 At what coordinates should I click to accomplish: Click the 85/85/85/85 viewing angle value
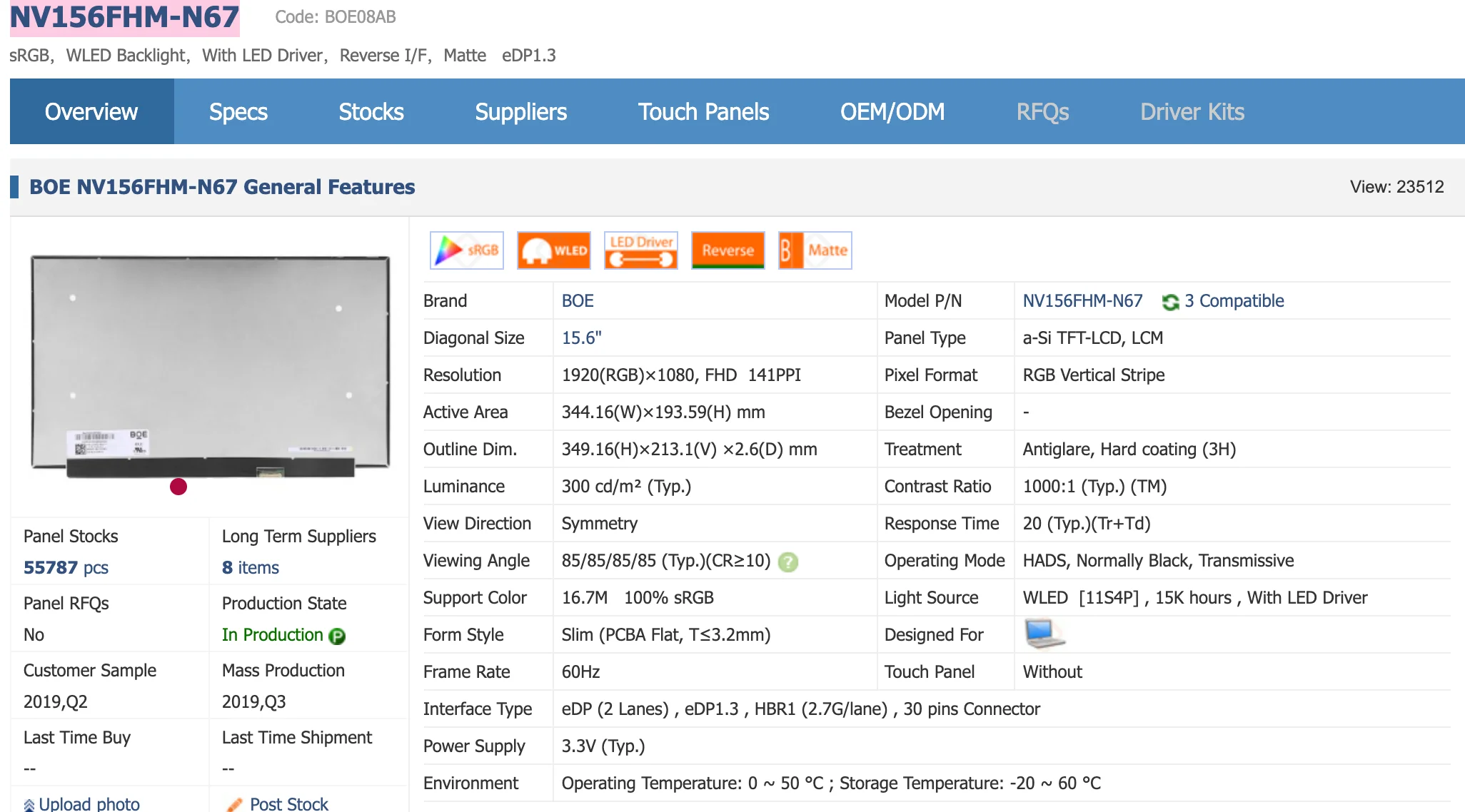[x=666, y=561]
